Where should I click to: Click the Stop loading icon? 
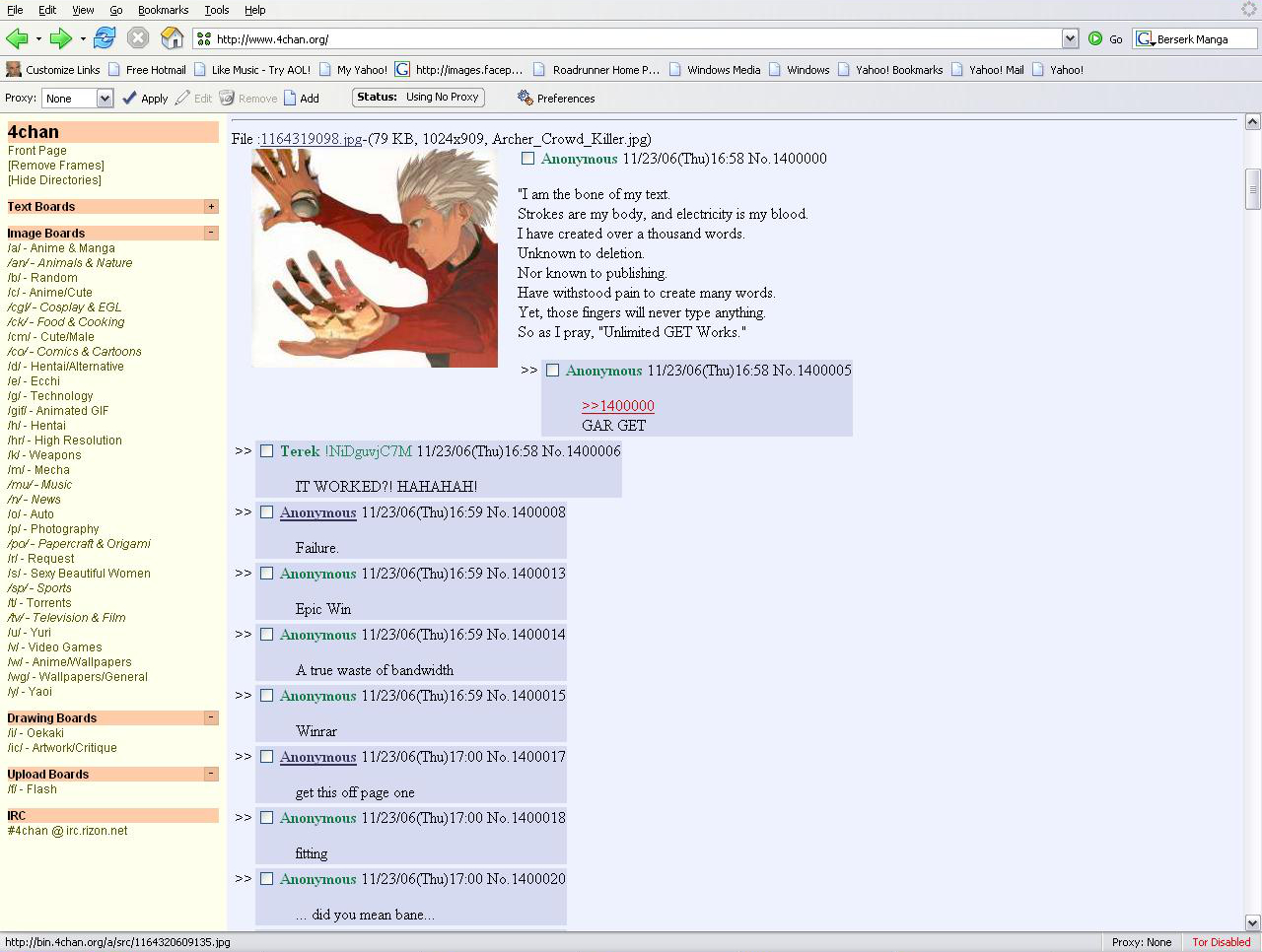pos(138,38)
